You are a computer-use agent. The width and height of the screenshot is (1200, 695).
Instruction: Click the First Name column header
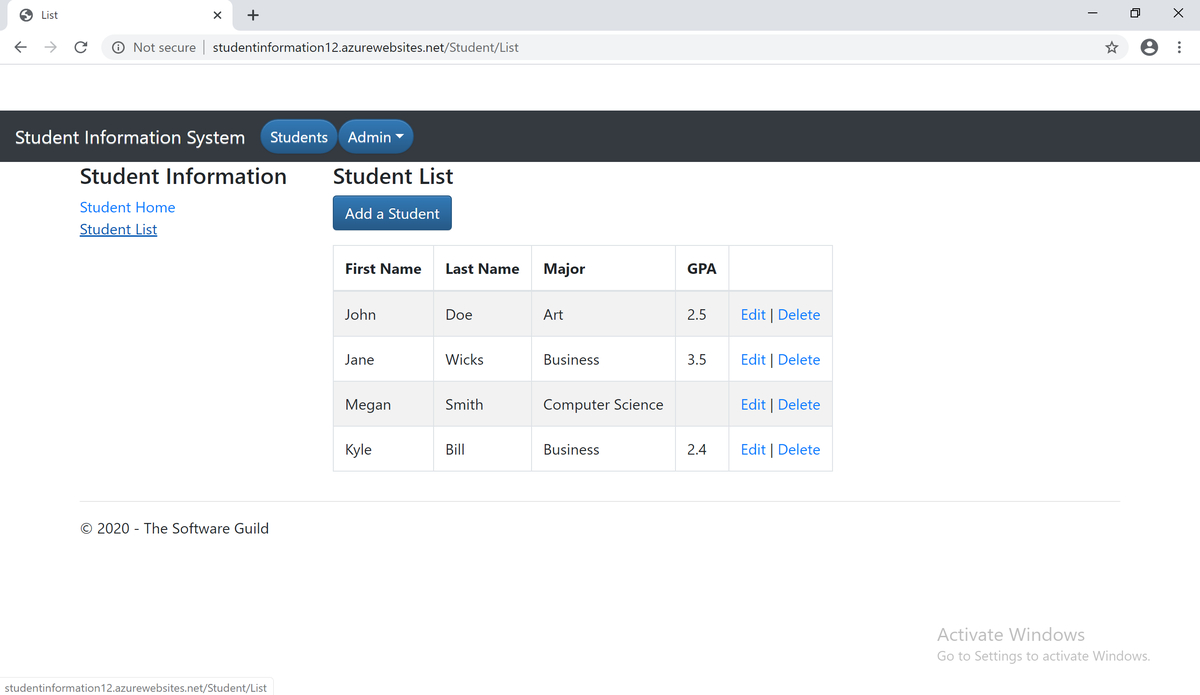[383, 268]
